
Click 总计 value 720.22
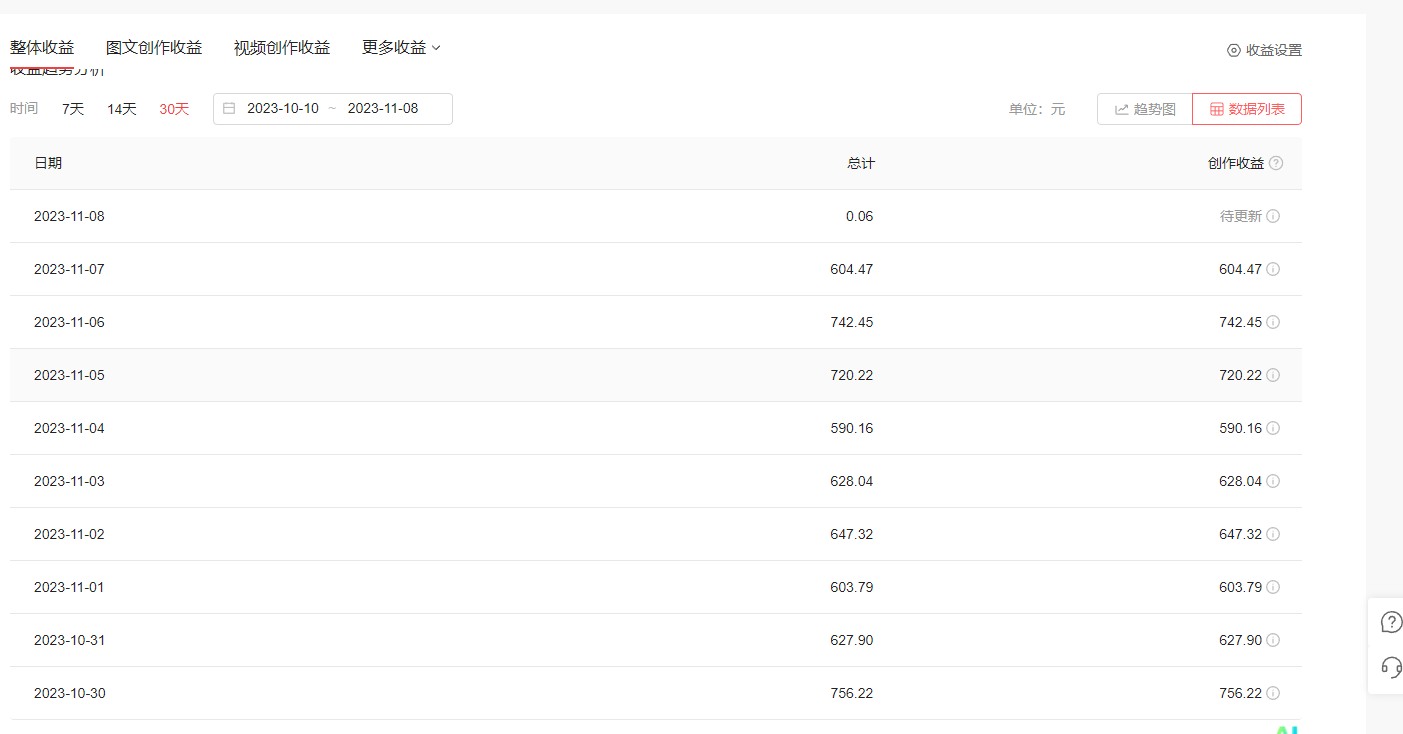[x=852, y=375]
